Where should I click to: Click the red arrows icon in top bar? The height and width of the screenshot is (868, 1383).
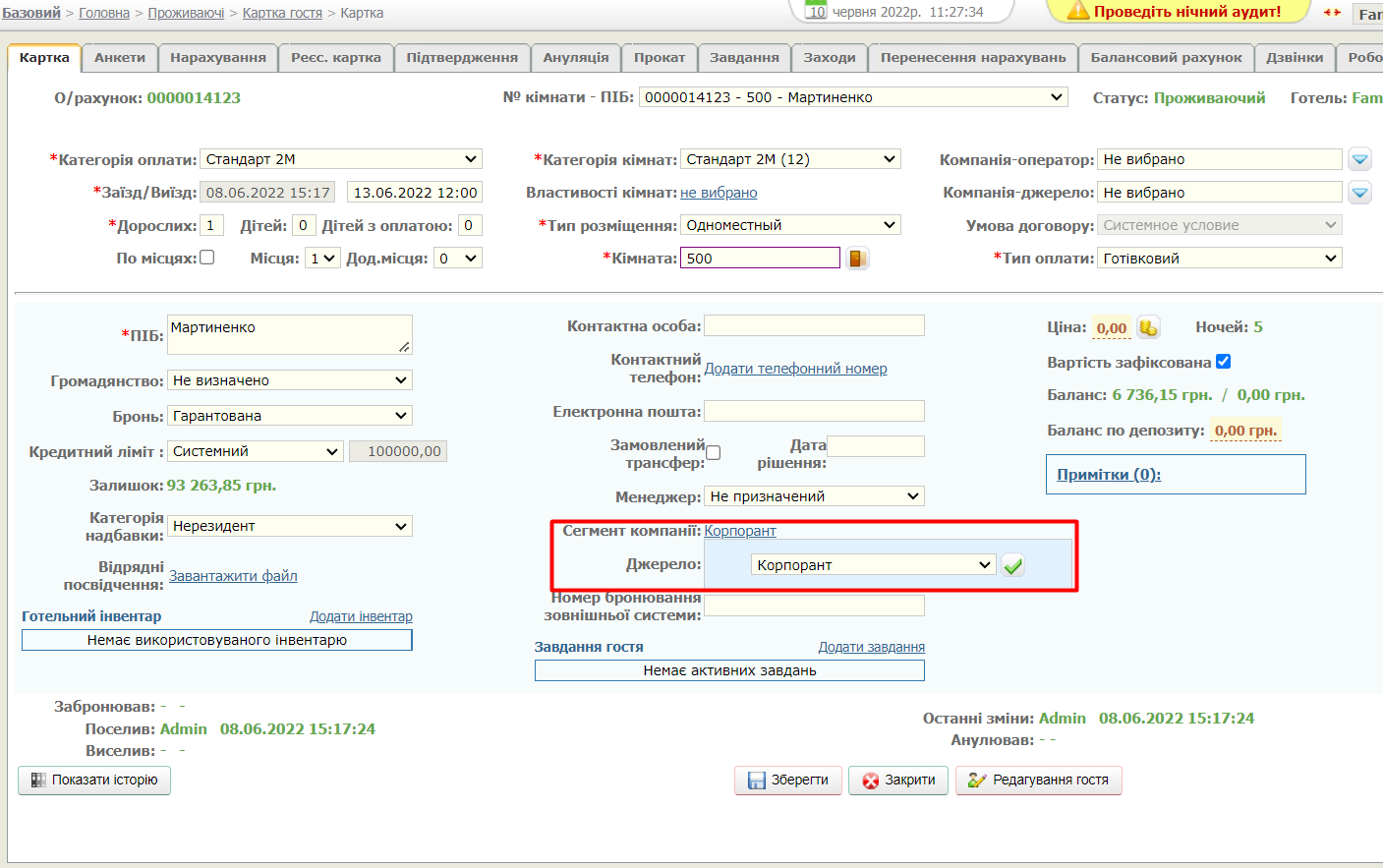click(1332, 13)
